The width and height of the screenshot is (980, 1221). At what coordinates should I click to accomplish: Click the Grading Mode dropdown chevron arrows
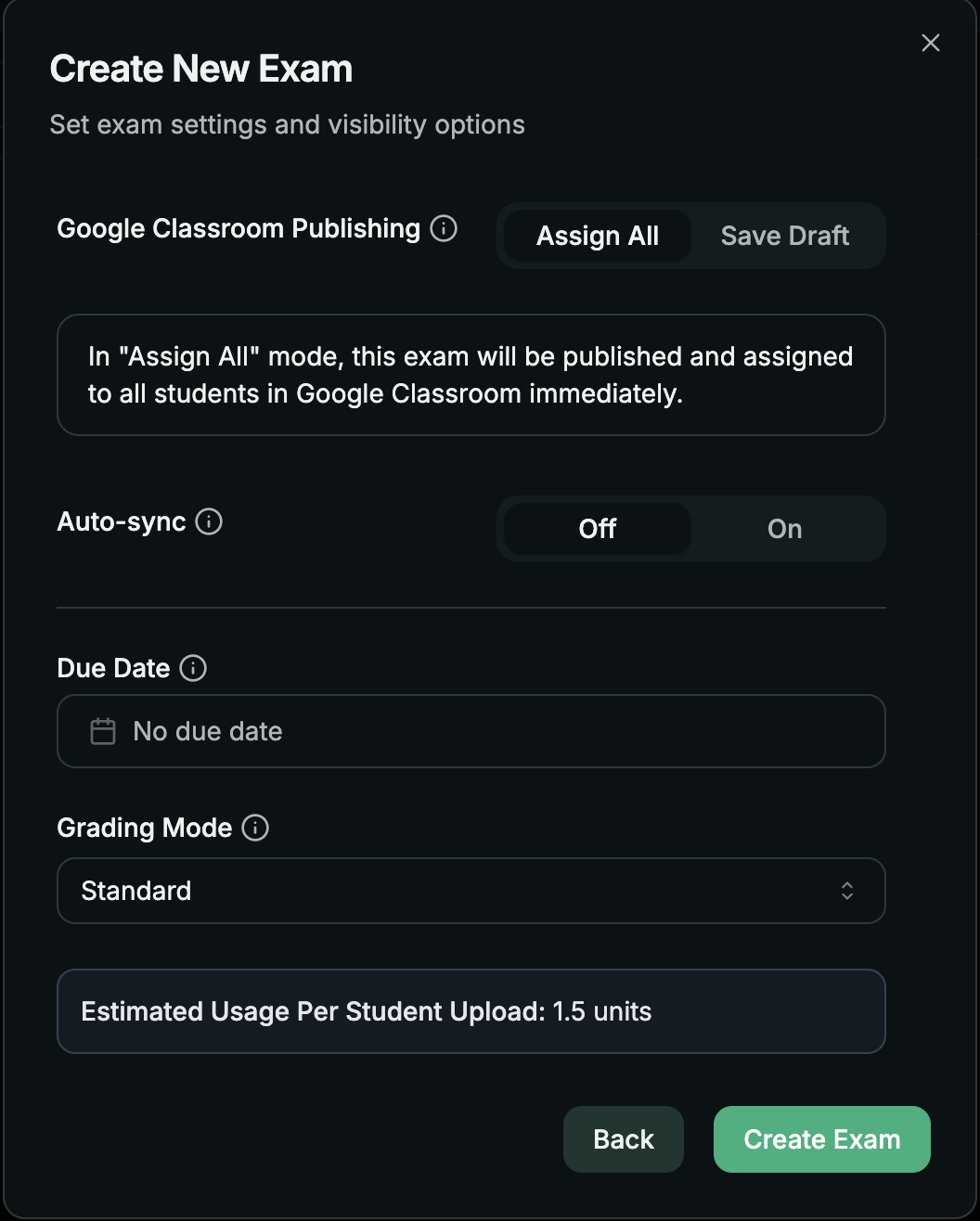coord(846,891)
